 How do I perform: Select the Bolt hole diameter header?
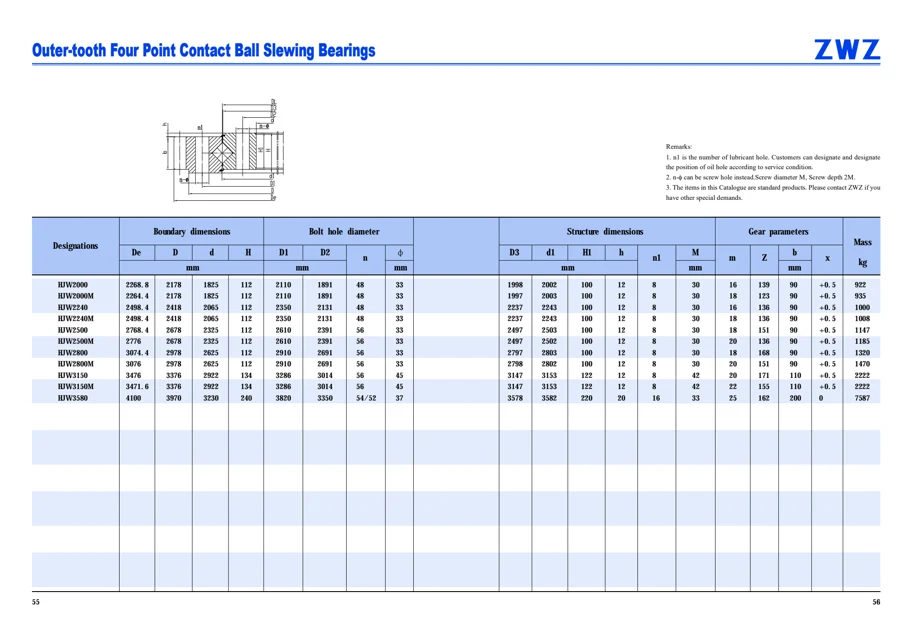344,232
